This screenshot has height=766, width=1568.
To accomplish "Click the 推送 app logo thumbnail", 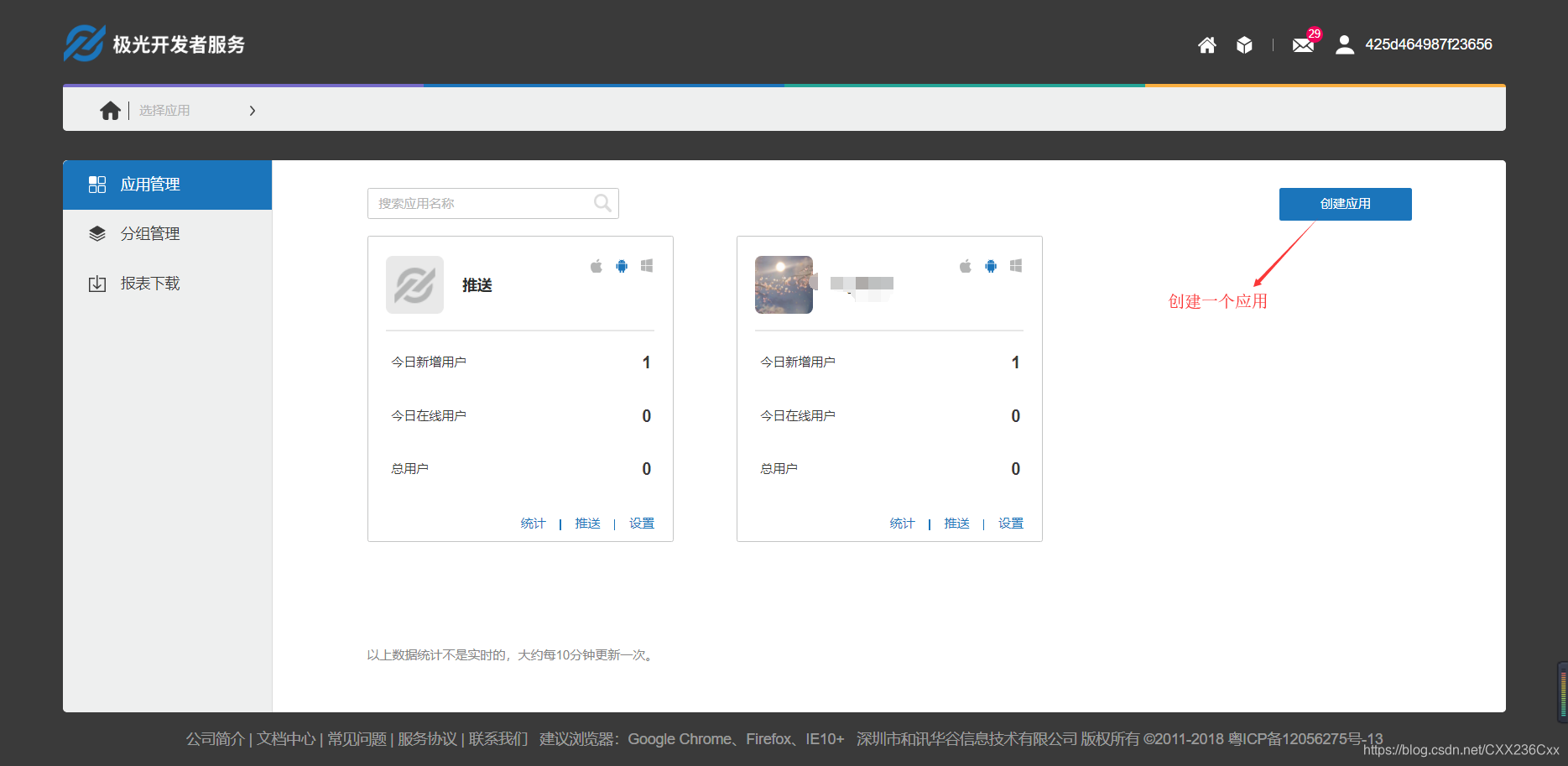I will click(x=414, y=285).
